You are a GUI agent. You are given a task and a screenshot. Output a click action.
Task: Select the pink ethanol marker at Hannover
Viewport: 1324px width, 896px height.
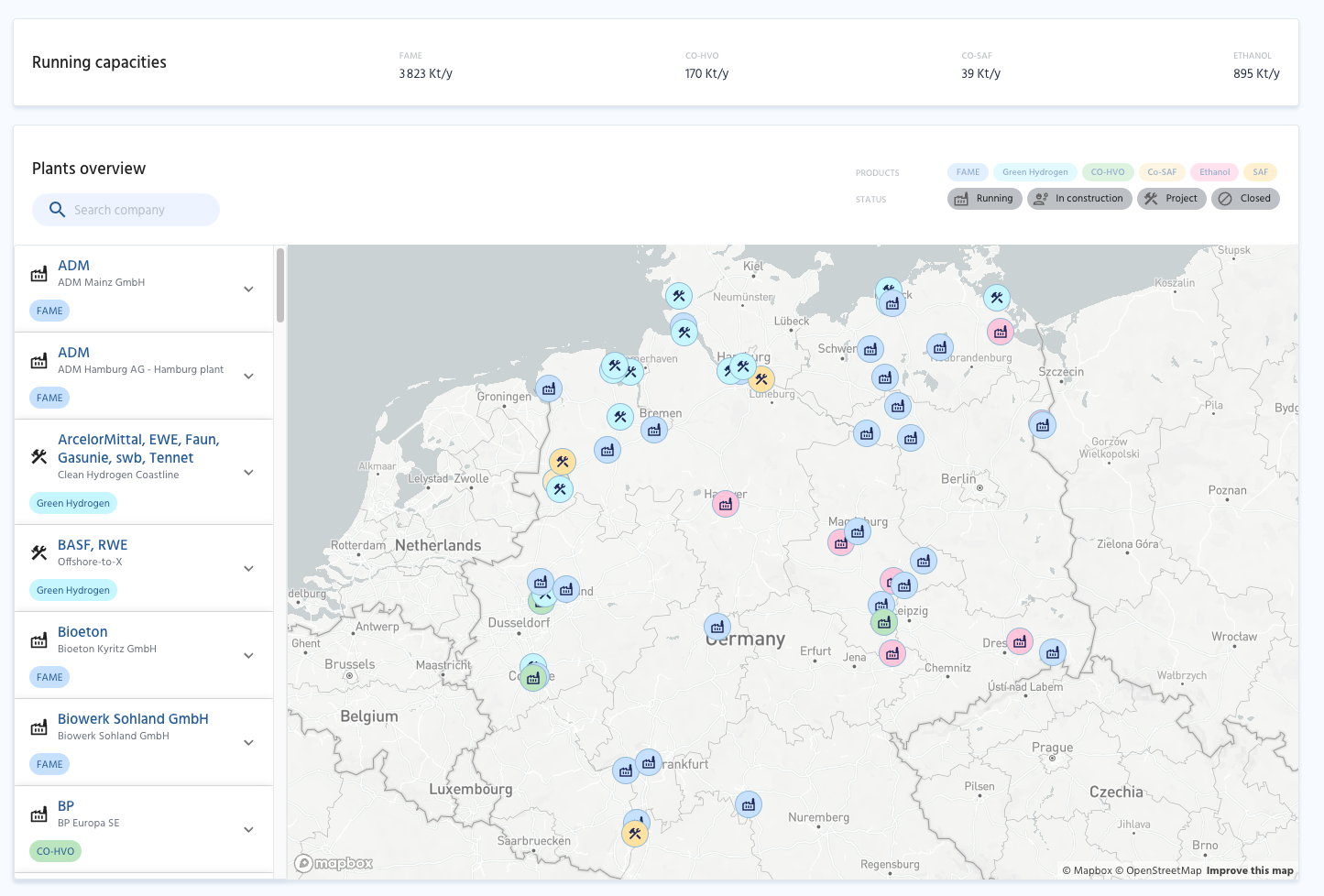(x=726, y=504)
